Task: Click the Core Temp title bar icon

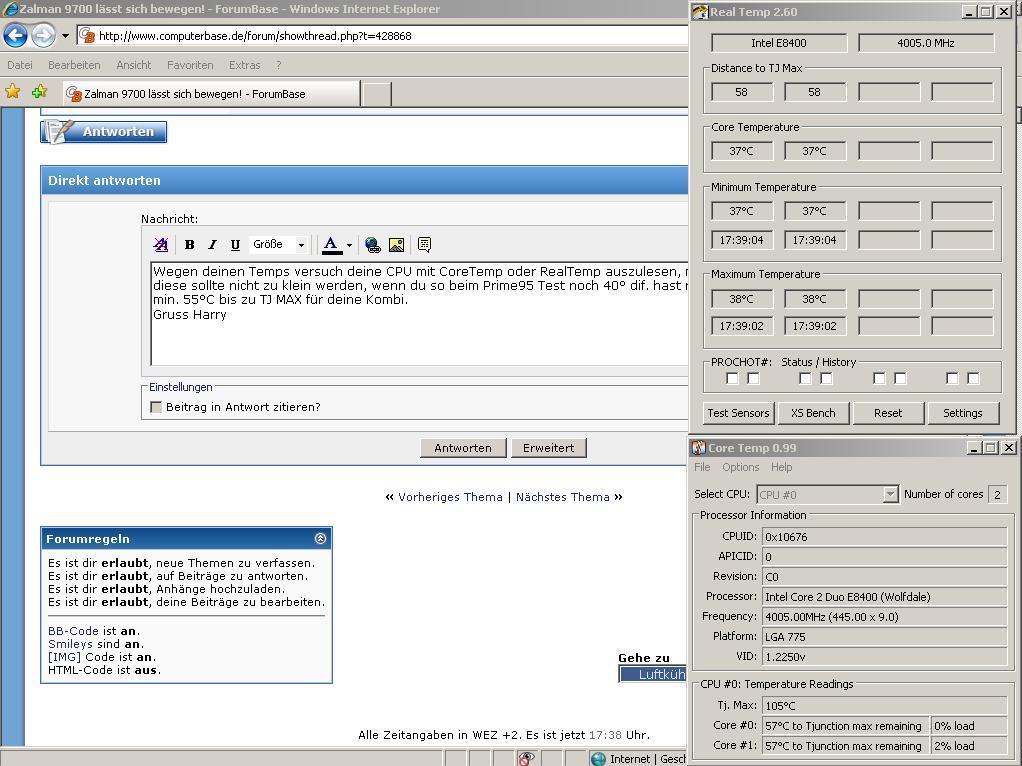Action: (699, 447)
